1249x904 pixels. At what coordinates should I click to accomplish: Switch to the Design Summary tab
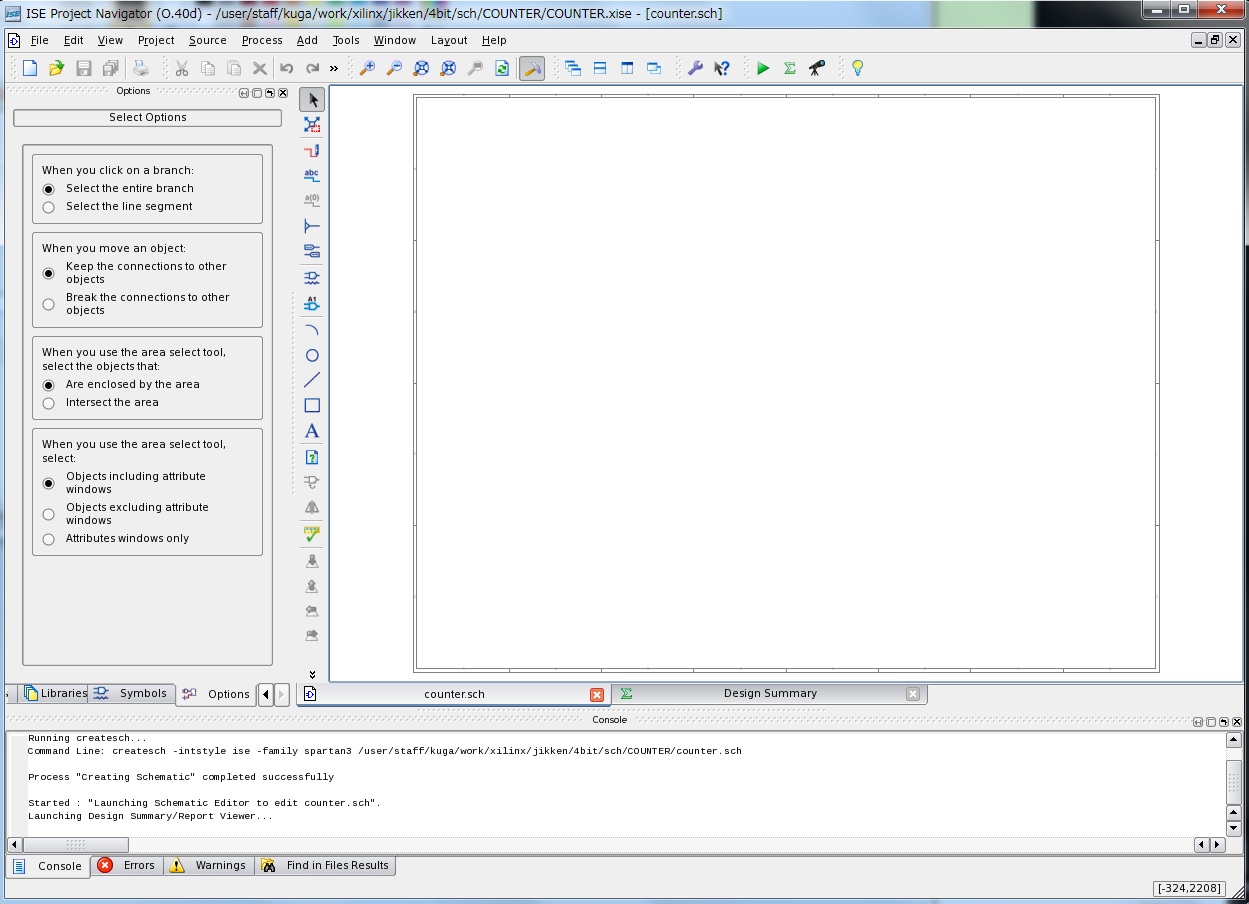pyautogui.click(x=769, y=693)
